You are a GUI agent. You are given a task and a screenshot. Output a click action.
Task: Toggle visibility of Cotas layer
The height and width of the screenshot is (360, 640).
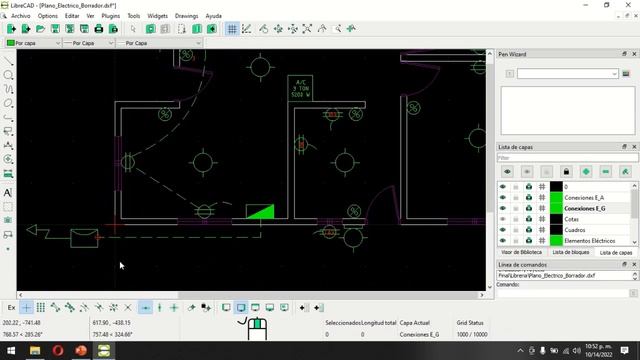503,219
